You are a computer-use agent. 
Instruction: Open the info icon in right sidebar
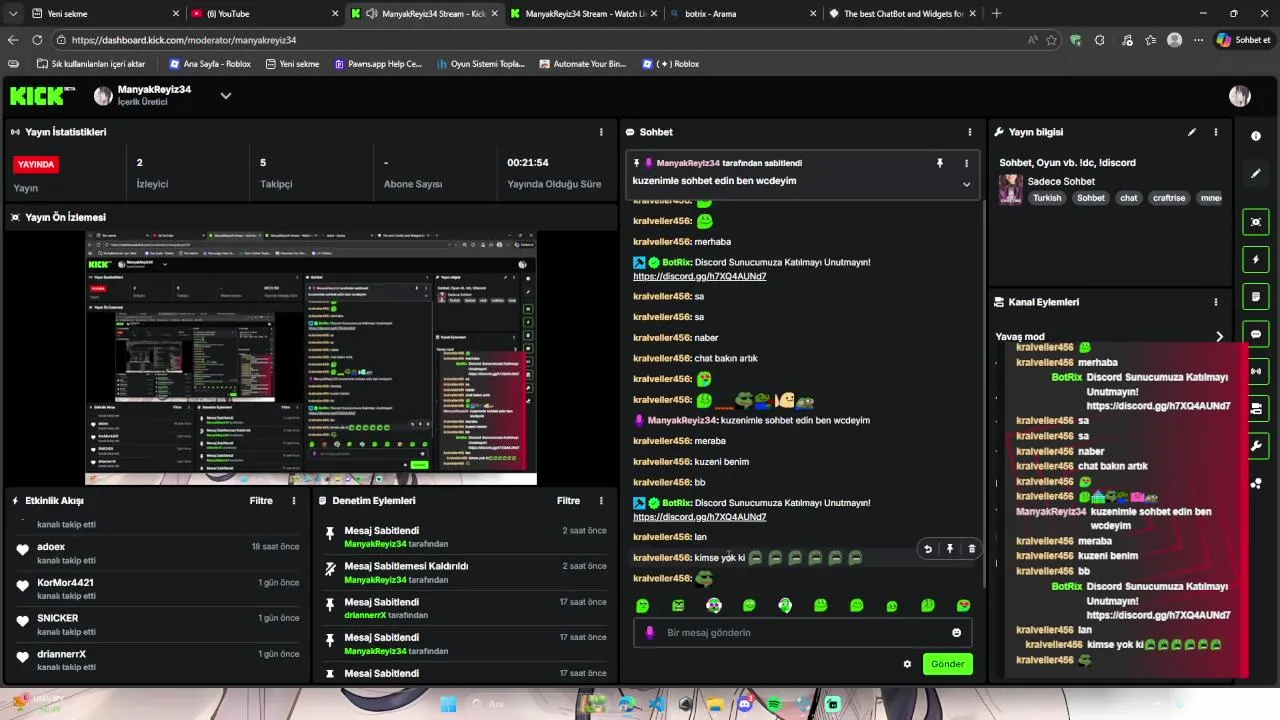pyautogui.click(x=1256, y=136)
